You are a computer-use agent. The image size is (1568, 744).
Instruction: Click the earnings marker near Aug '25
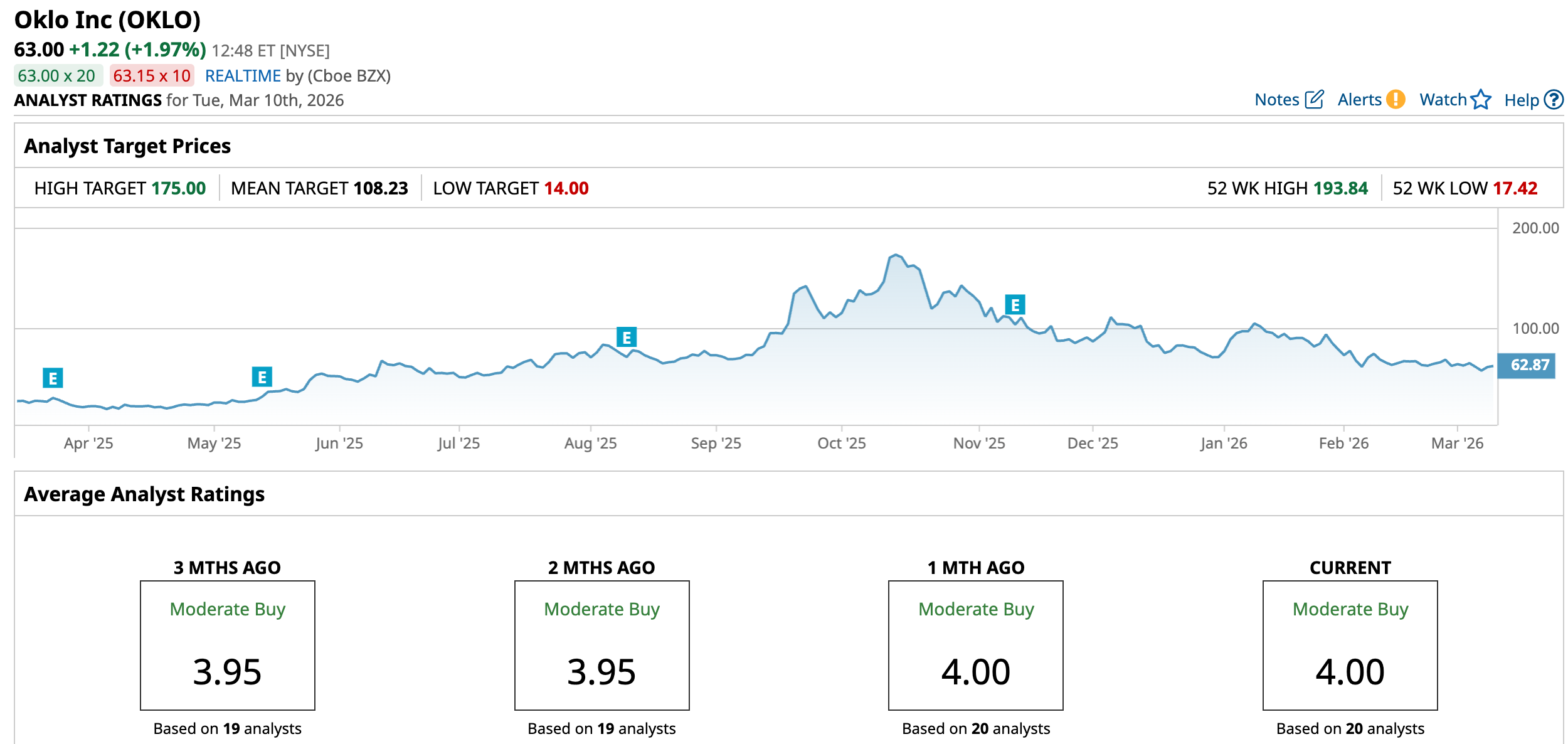click(x=626, y=337)
